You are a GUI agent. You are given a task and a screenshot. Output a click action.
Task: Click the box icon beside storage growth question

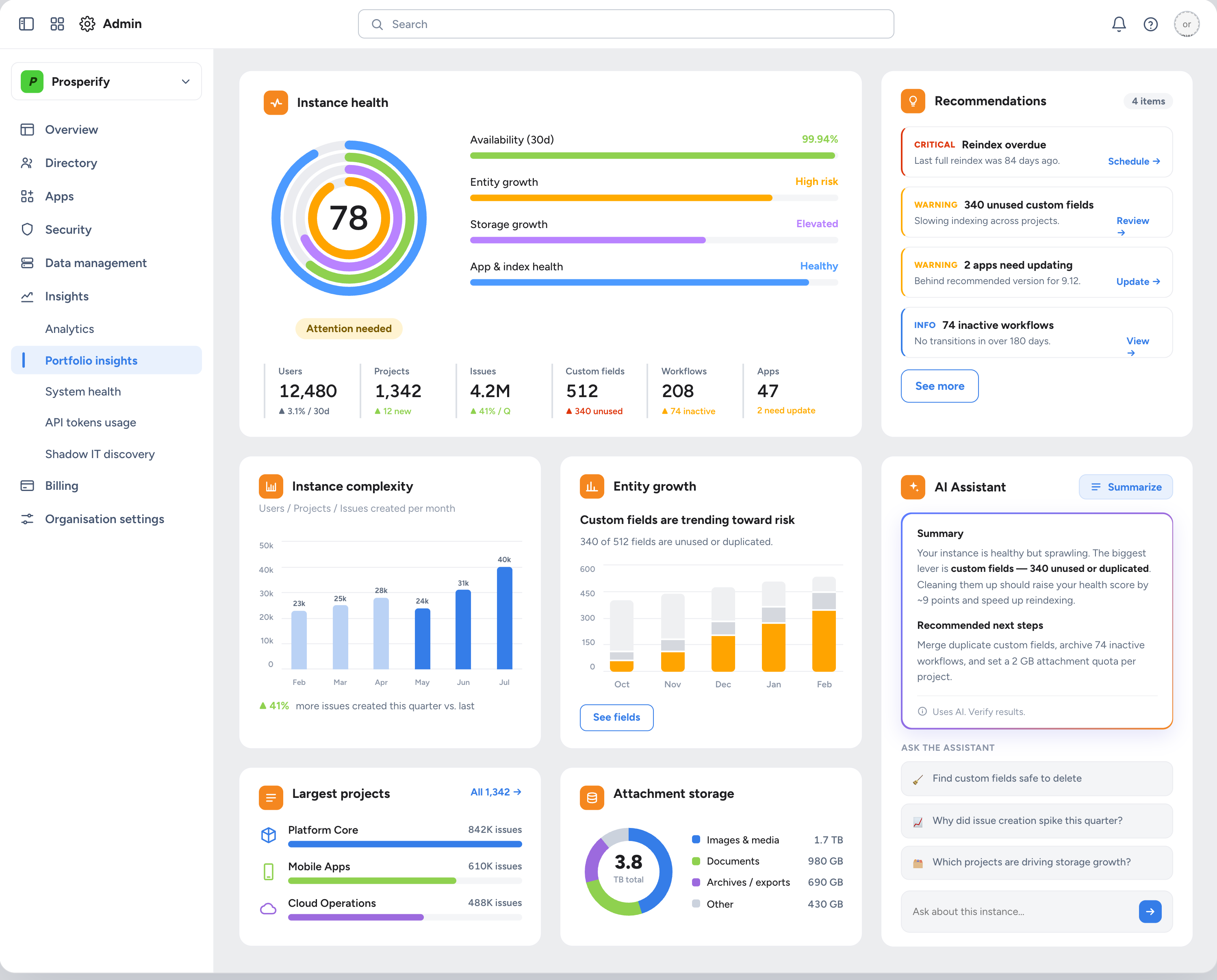(918, 863)
